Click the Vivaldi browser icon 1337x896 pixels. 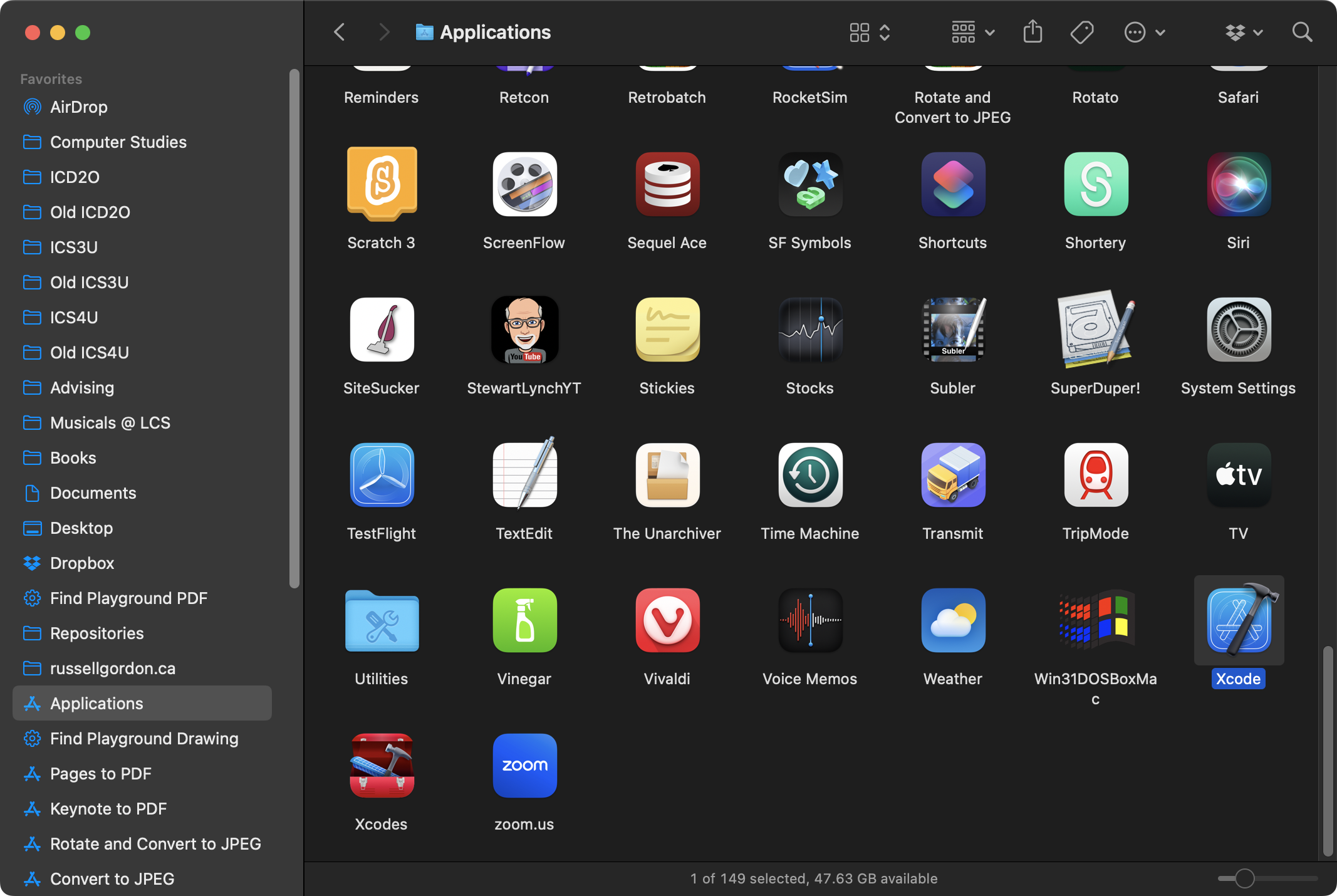tap(667, 620)
